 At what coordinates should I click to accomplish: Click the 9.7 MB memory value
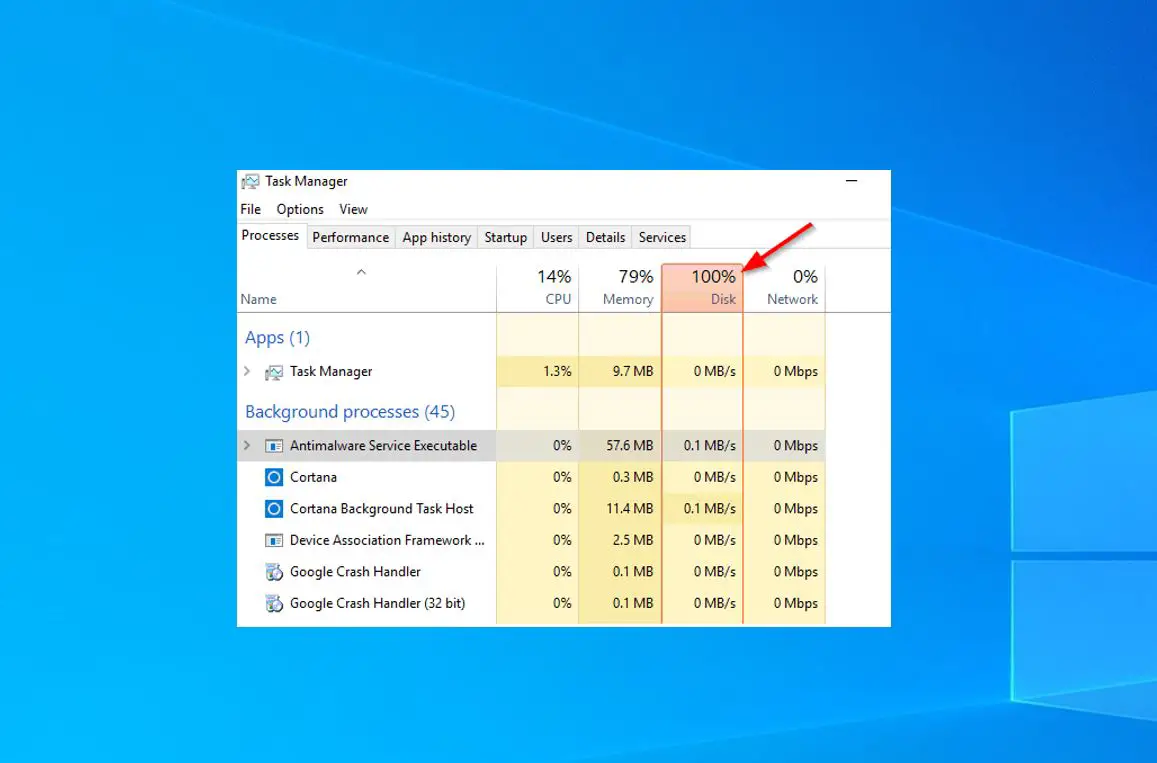tap(633, 372)
